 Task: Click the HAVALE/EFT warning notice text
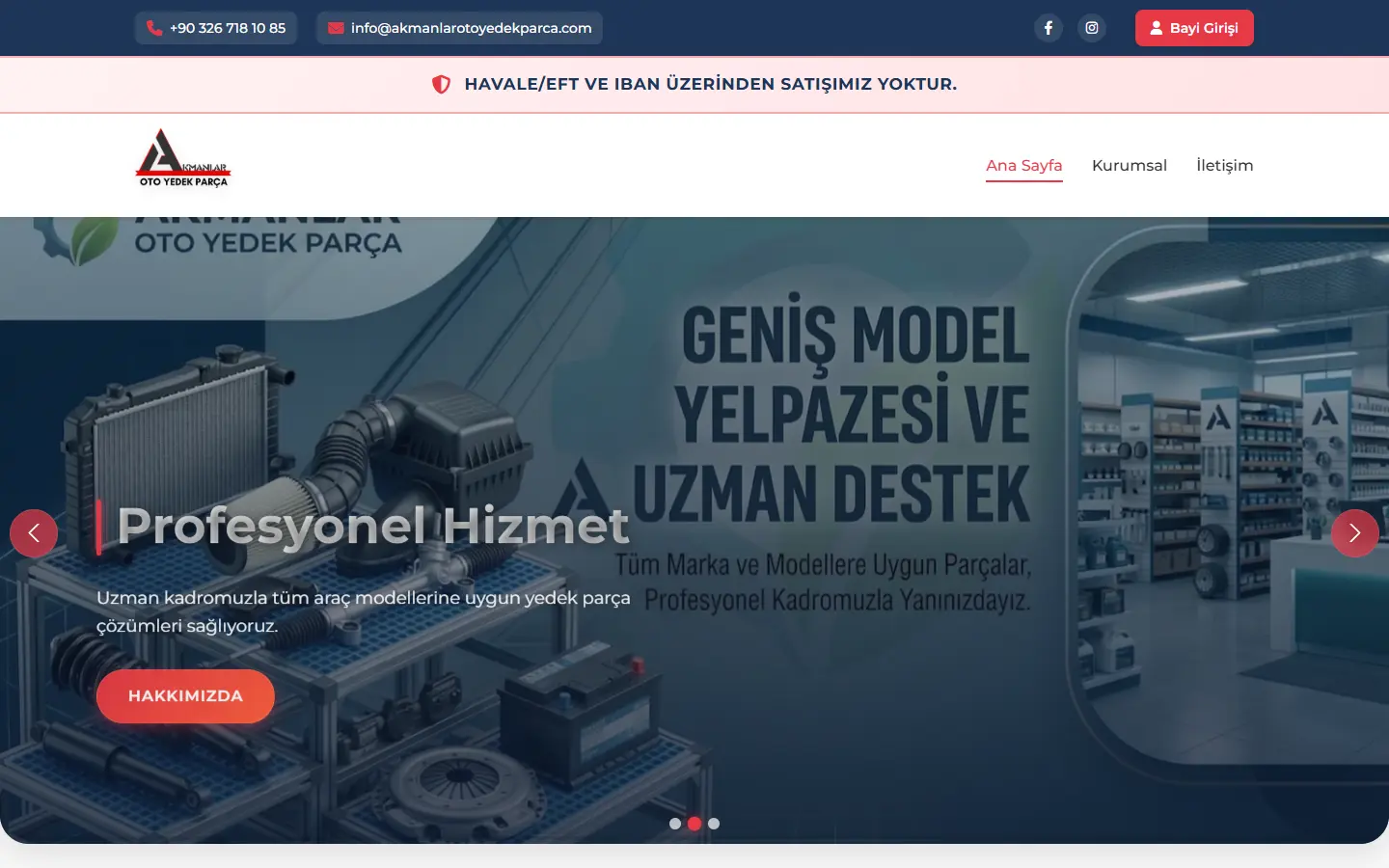coord(711,84)
